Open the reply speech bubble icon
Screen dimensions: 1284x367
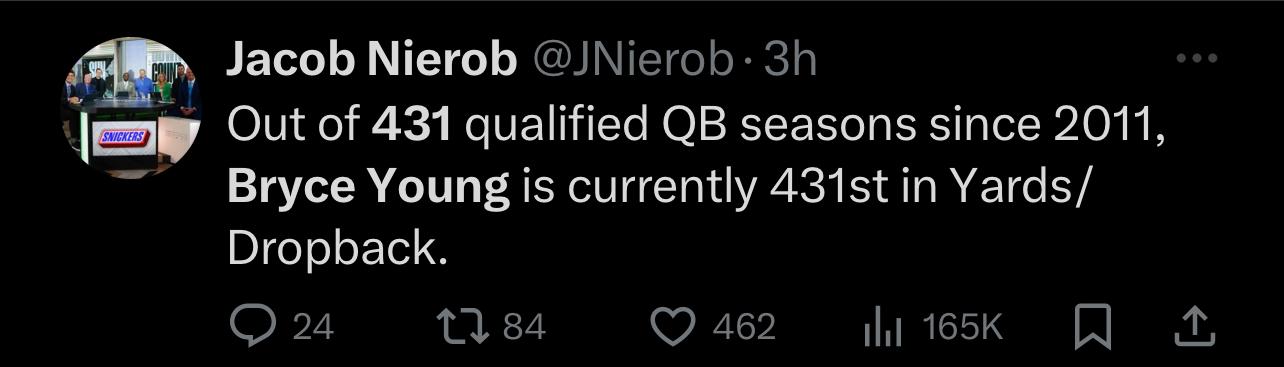coord(255,326)
